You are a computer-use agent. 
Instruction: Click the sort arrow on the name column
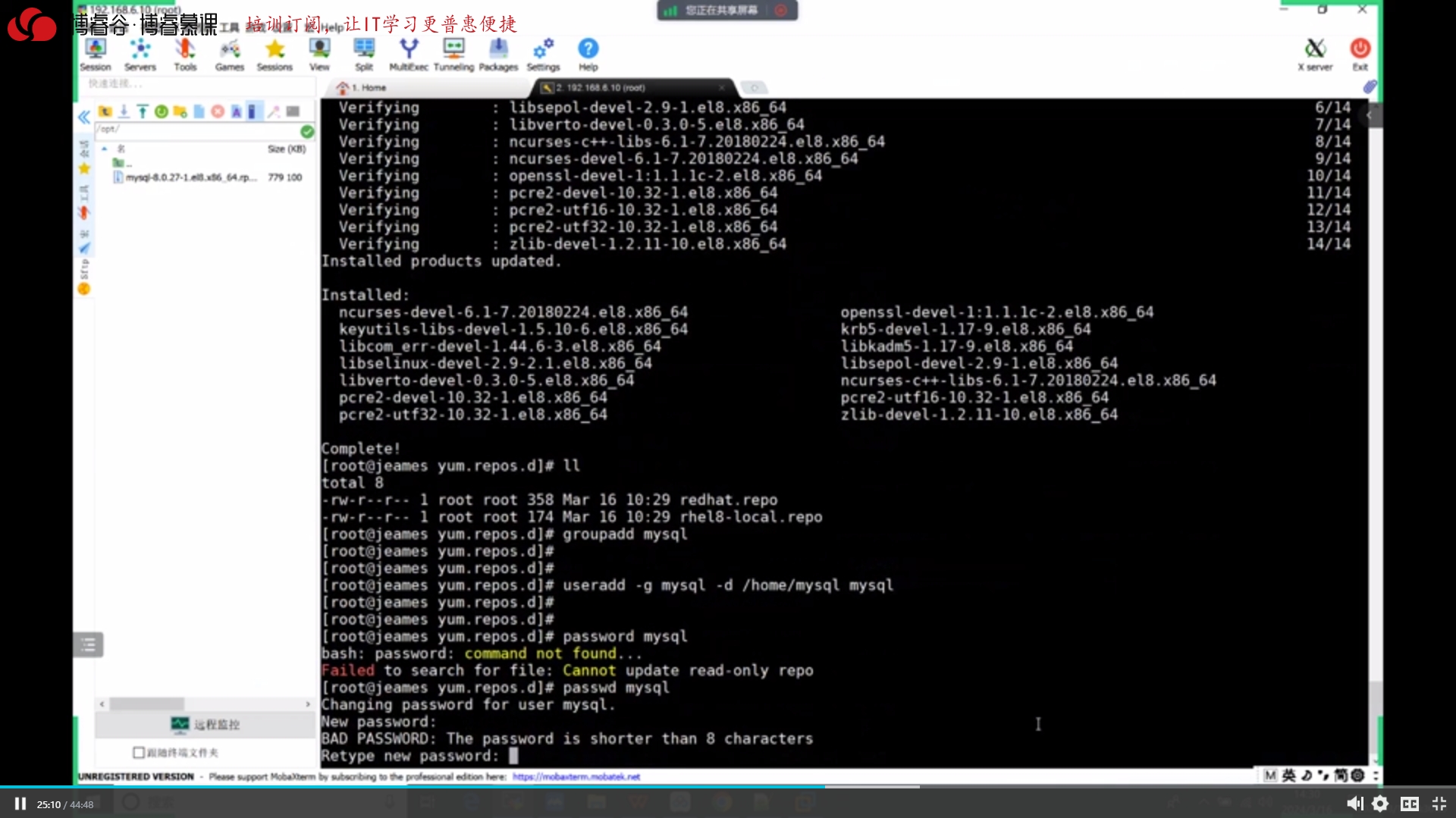105,149
